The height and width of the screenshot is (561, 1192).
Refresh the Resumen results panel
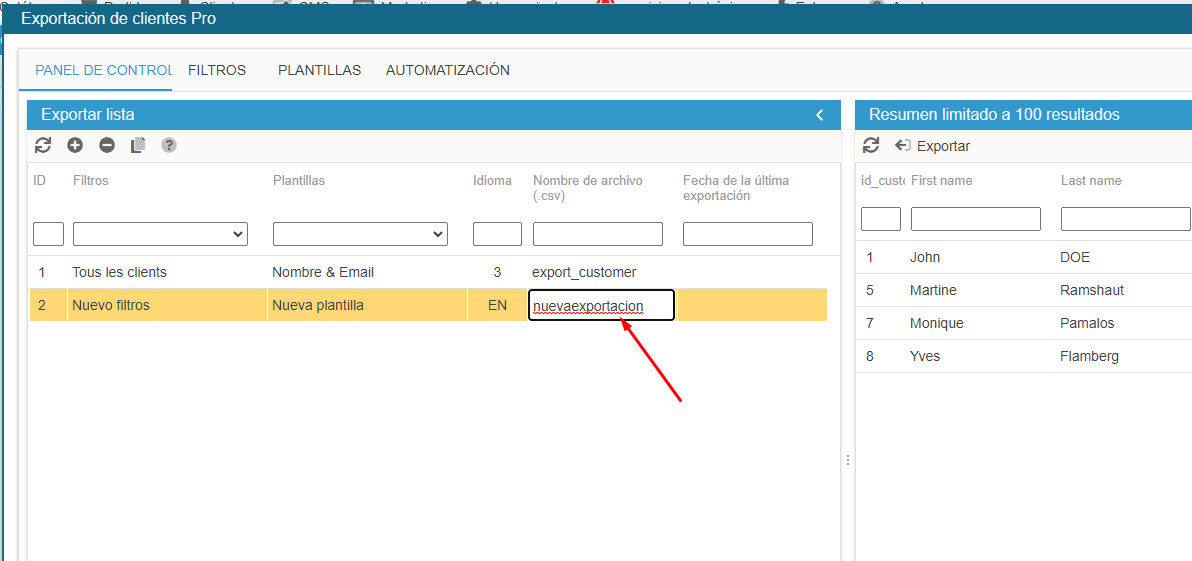click(x=871, y=145)
